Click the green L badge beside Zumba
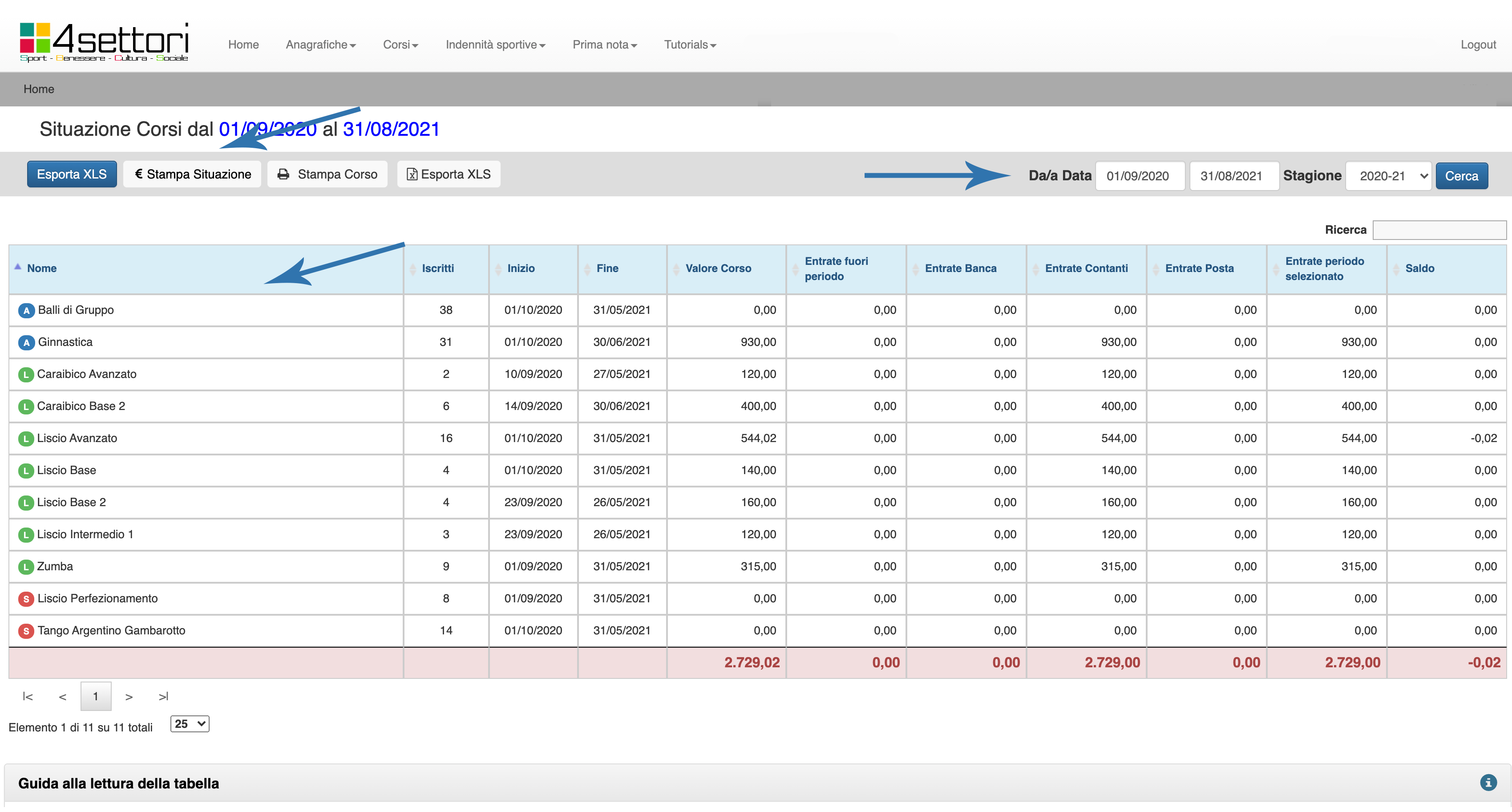 [25, 567]
